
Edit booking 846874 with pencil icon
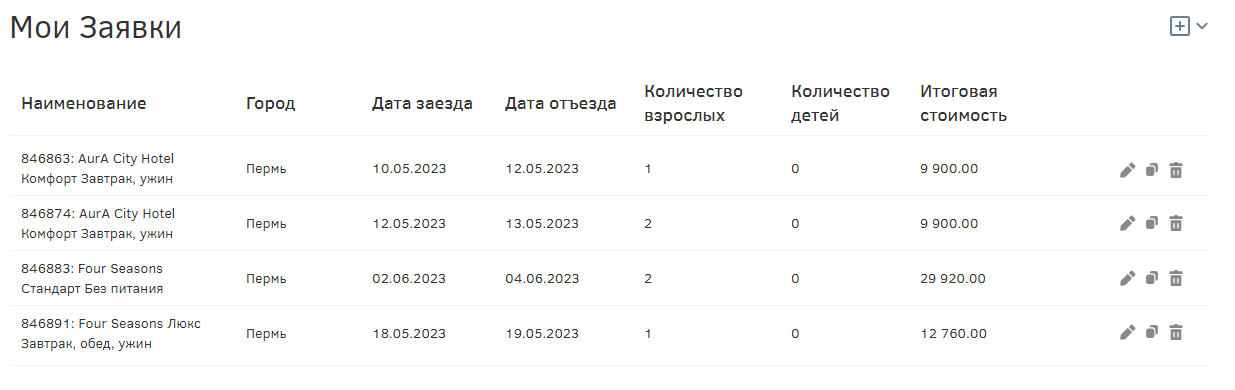click(x=1128, y=224)
